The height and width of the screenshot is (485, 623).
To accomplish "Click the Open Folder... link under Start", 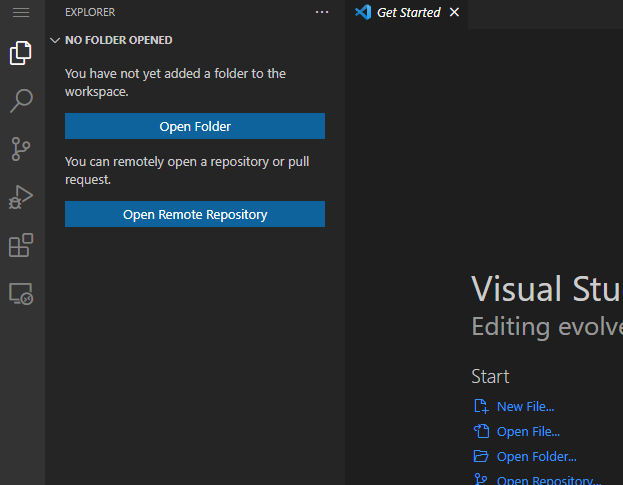I will point(536,456).
